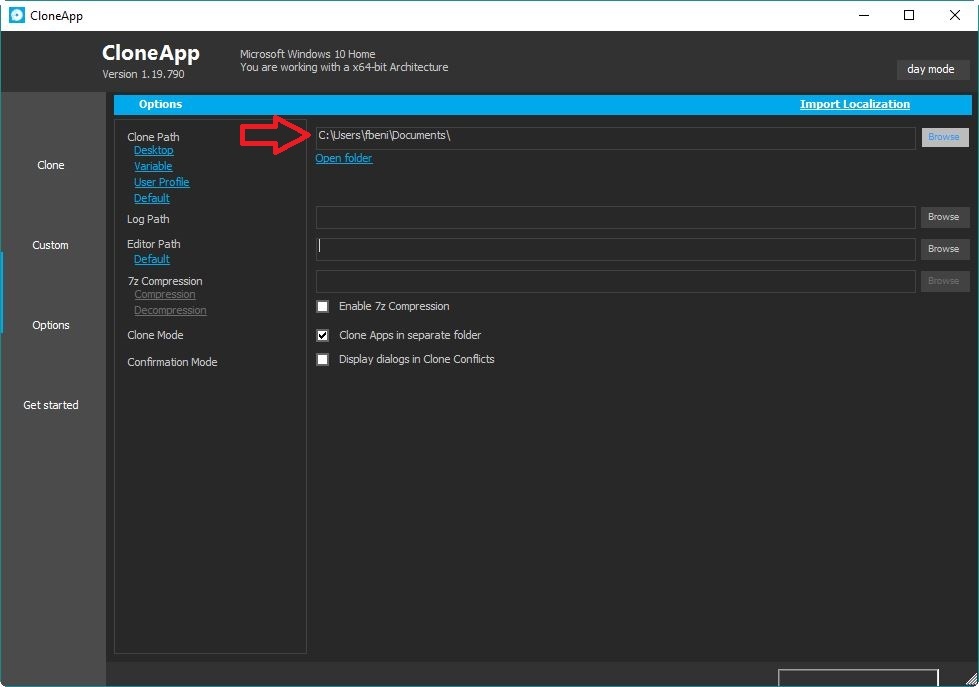
Task: Reset Clone Path using Default link
Action: tap(151, 198)
